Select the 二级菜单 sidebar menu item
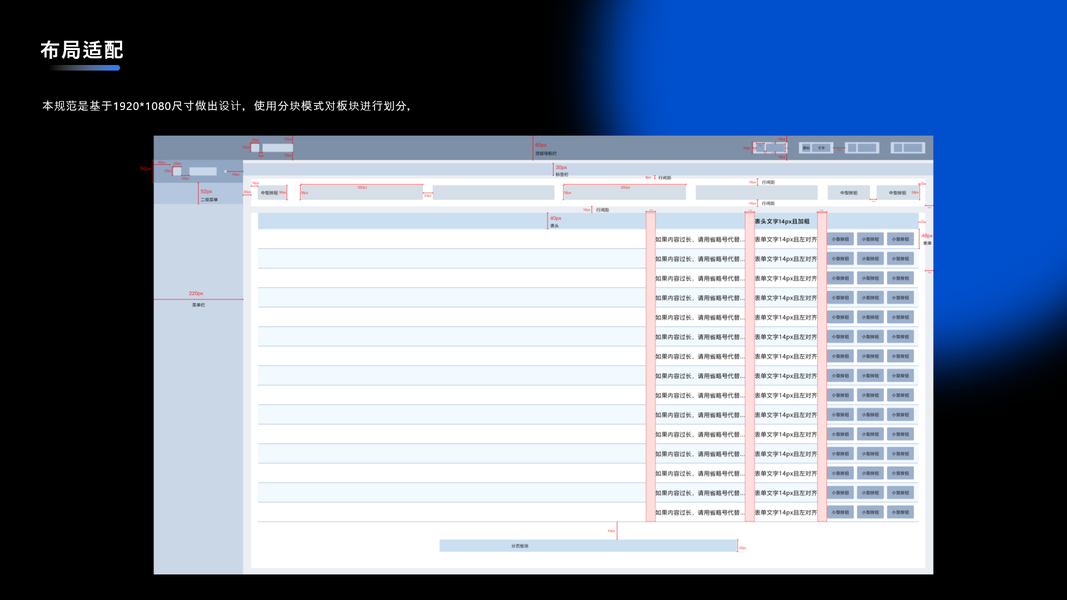 pyautogui.click(x=198, y=193)
